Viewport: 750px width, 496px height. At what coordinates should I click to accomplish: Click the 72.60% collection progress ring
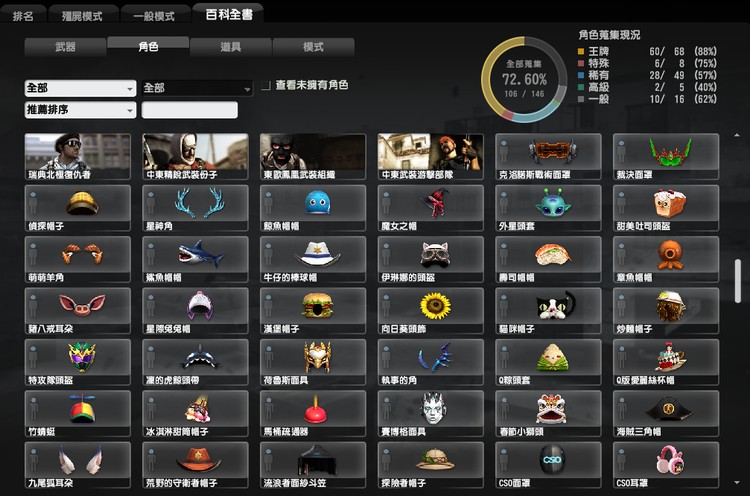[524, 79]
